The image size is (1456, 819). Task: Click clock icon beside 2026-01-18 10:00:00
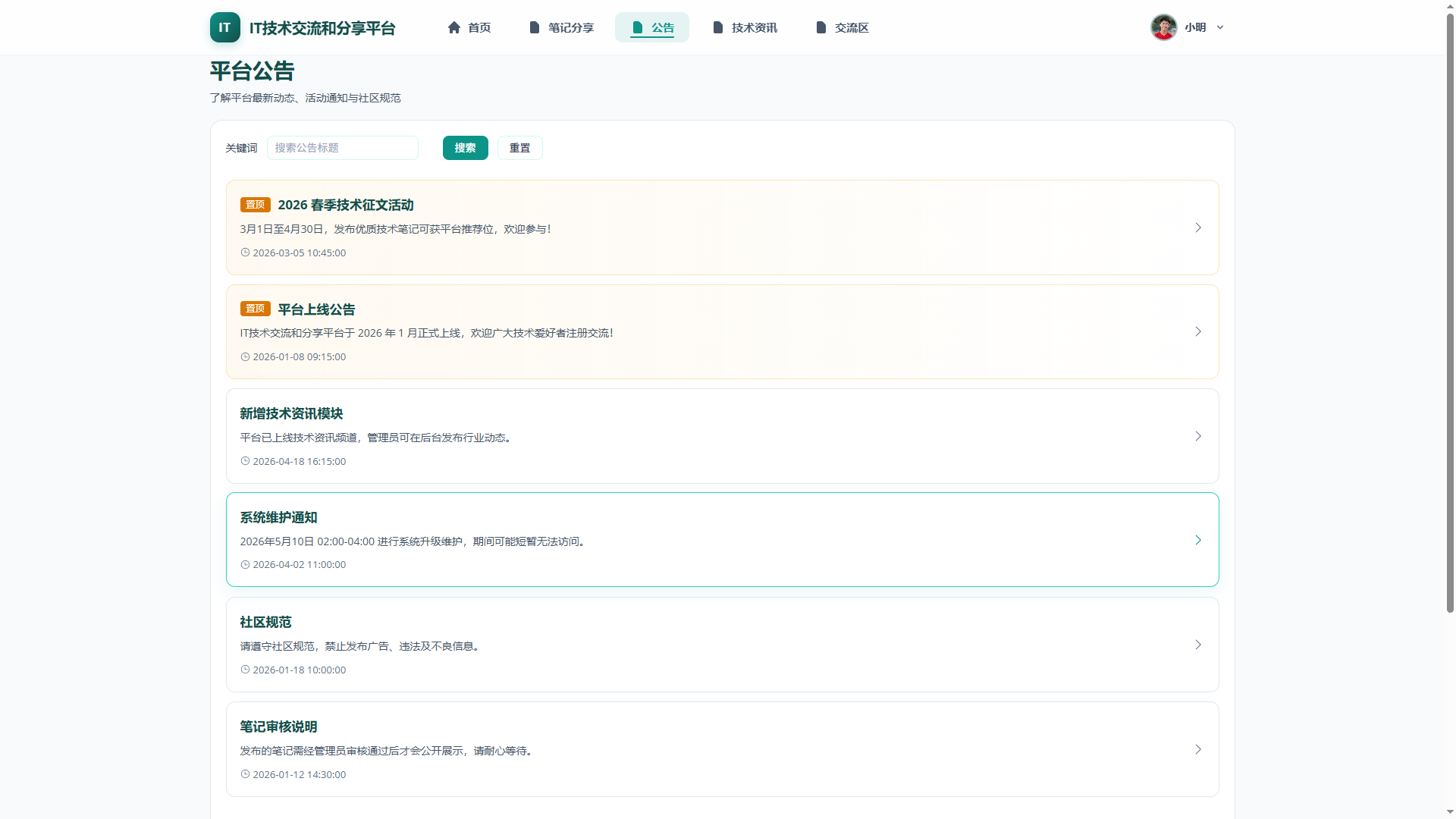click(245, 670)
